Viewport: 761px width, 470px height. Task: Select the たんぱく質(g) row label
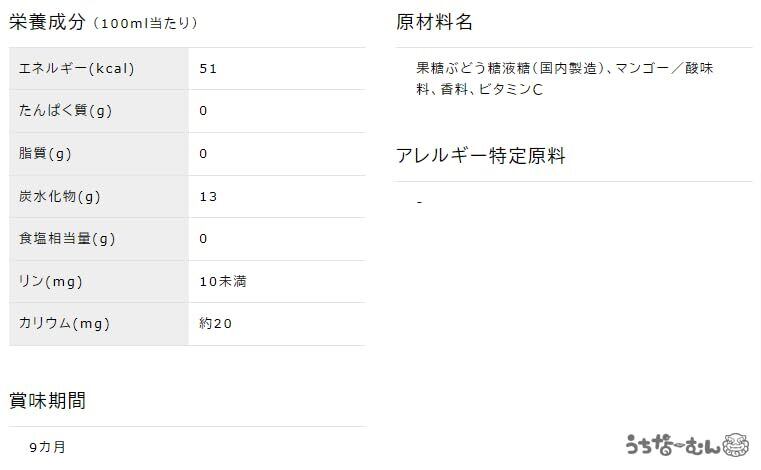click(65, 111)
